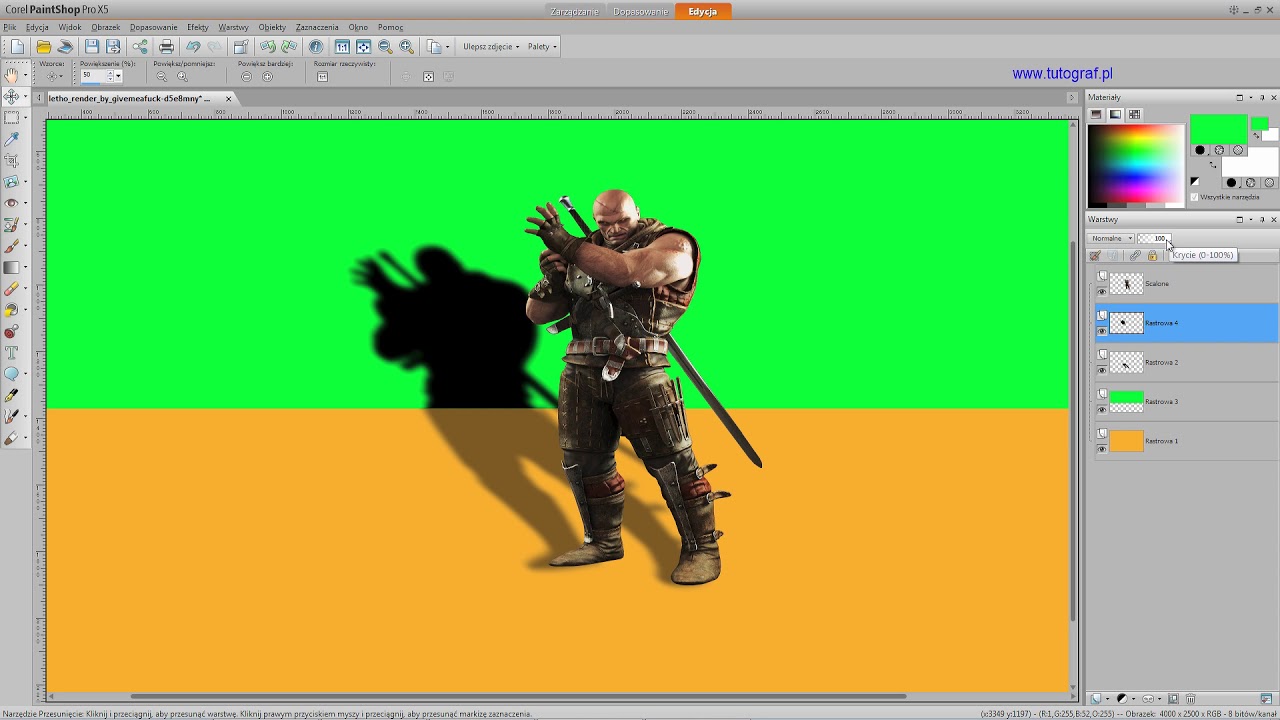
Task: Click the Image information icon
Action: click(x=316, y=47)
